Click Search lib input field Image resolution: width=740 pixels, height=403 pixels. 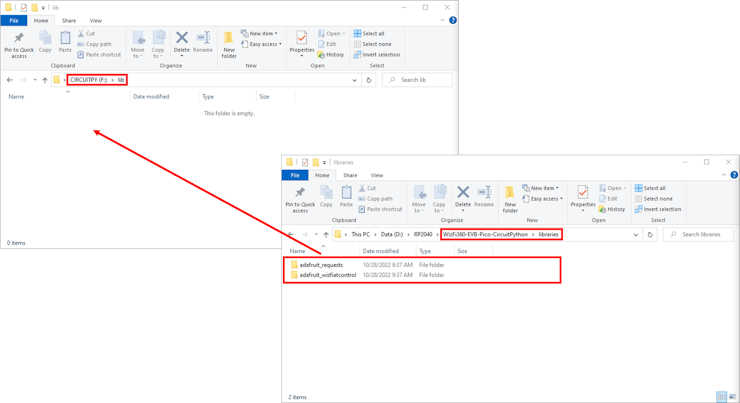[x=417, y=80]
